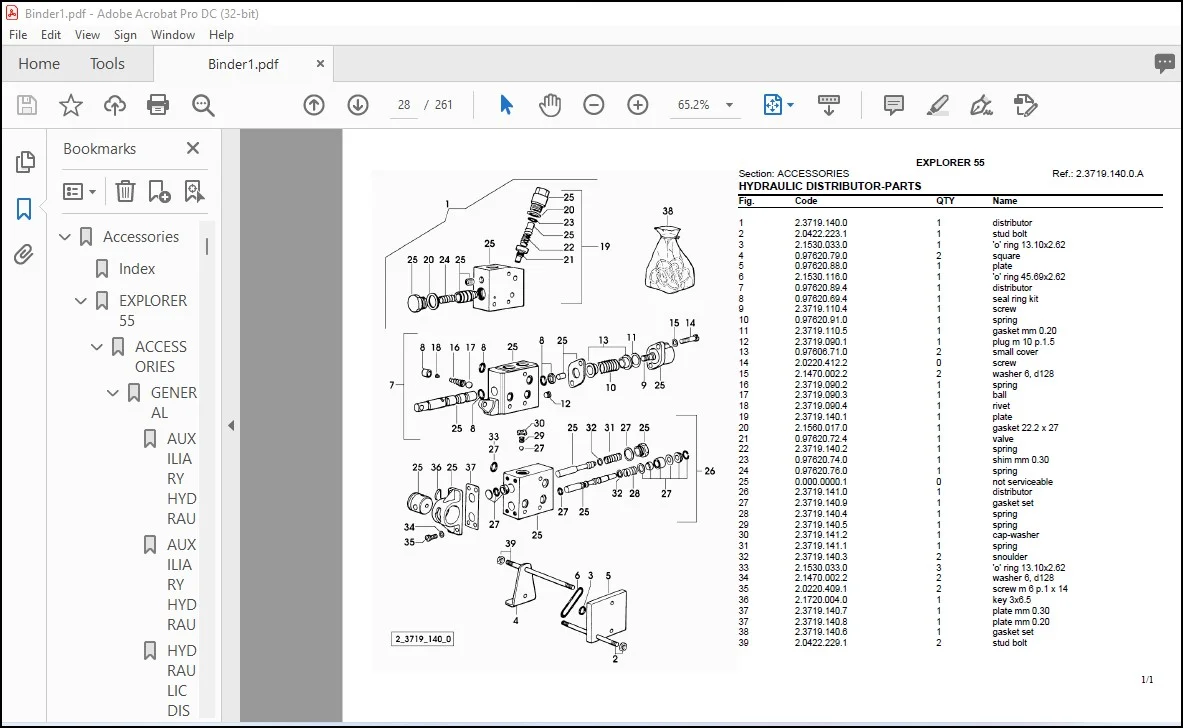Open the Index bookmark
This screenshot has height=728, width=1183.
[137, 269]
